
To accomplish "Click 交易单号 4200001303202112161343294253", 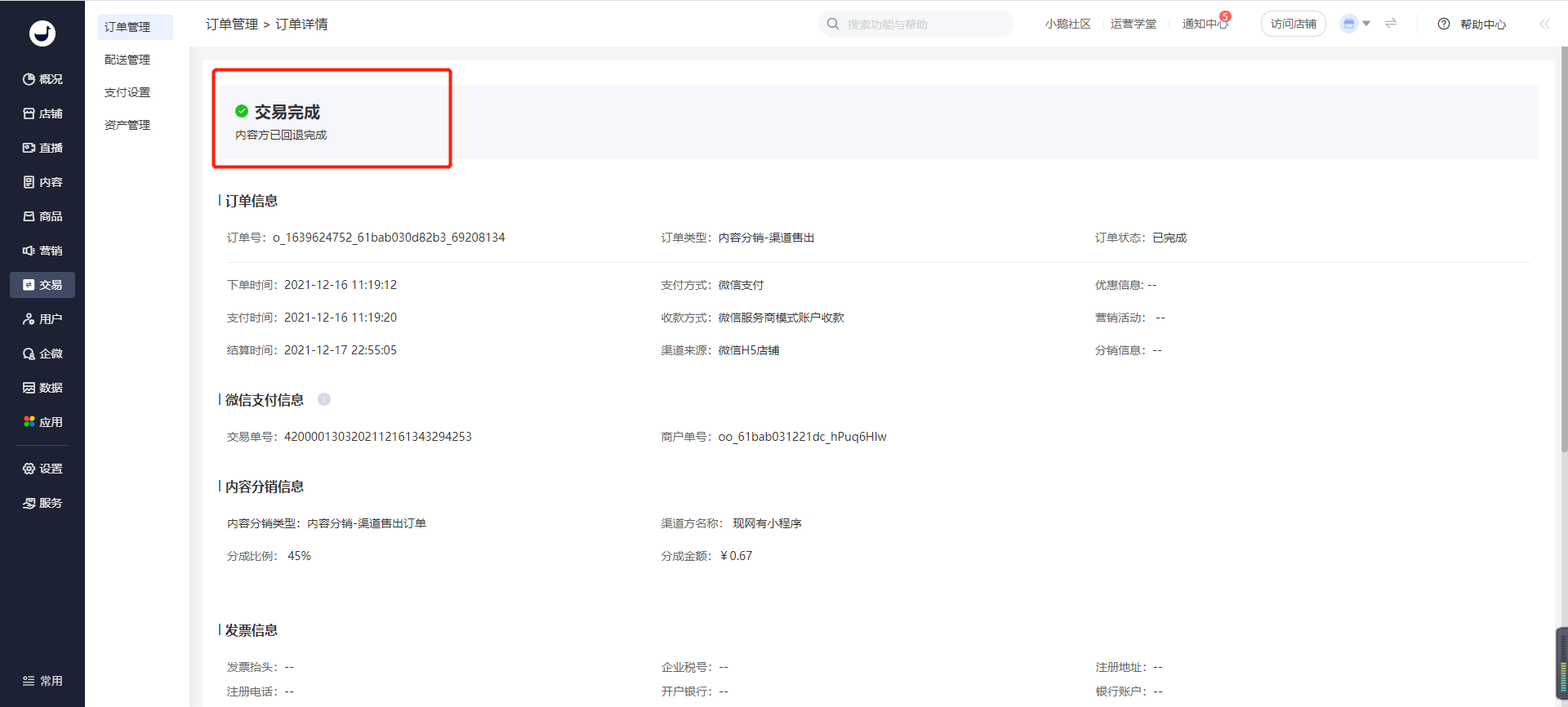I will point(378,437).
